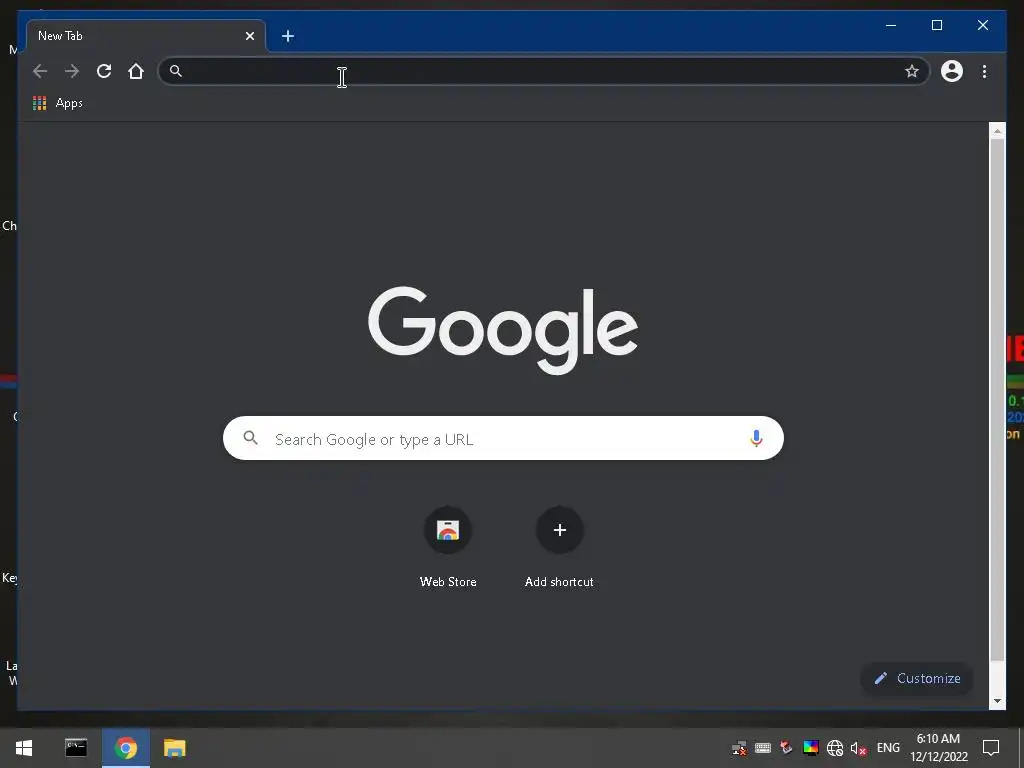The width and height of the screenshot is (1024, 768).
Task: Switch input language via ENG indicator
Action: [888, 748]
